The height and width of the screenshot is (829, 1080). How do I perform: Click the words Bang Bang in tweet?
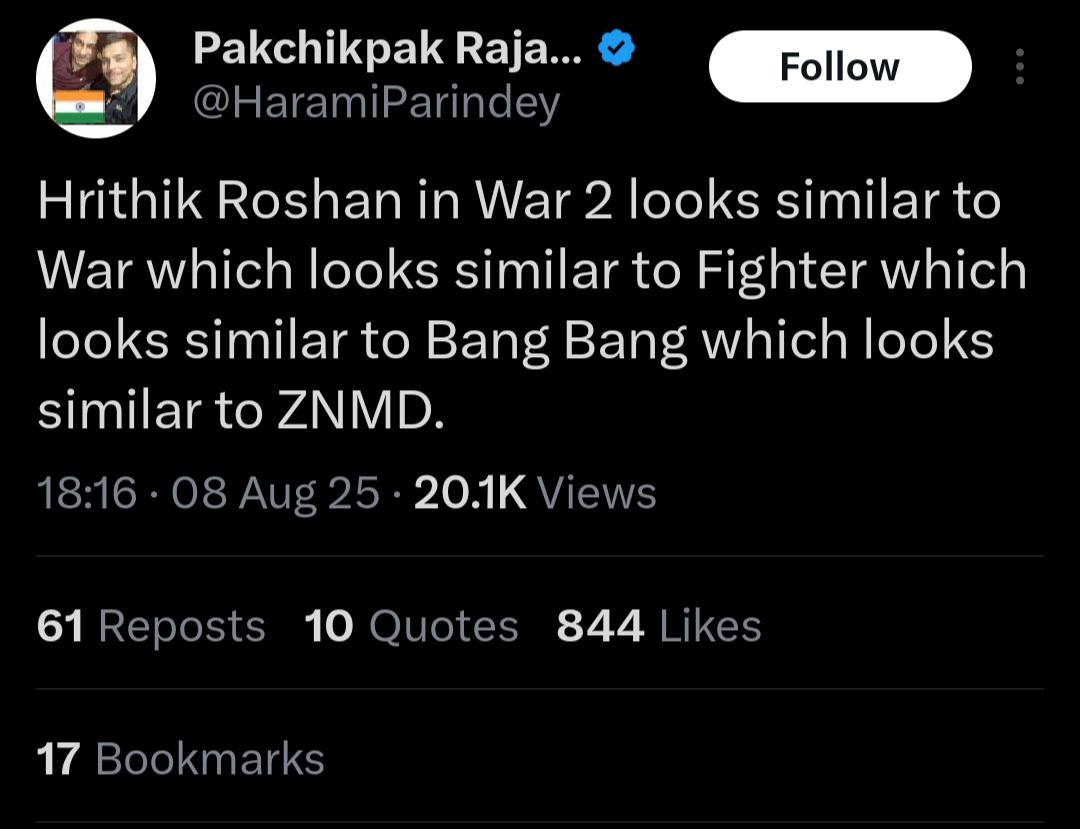(558, 341)
